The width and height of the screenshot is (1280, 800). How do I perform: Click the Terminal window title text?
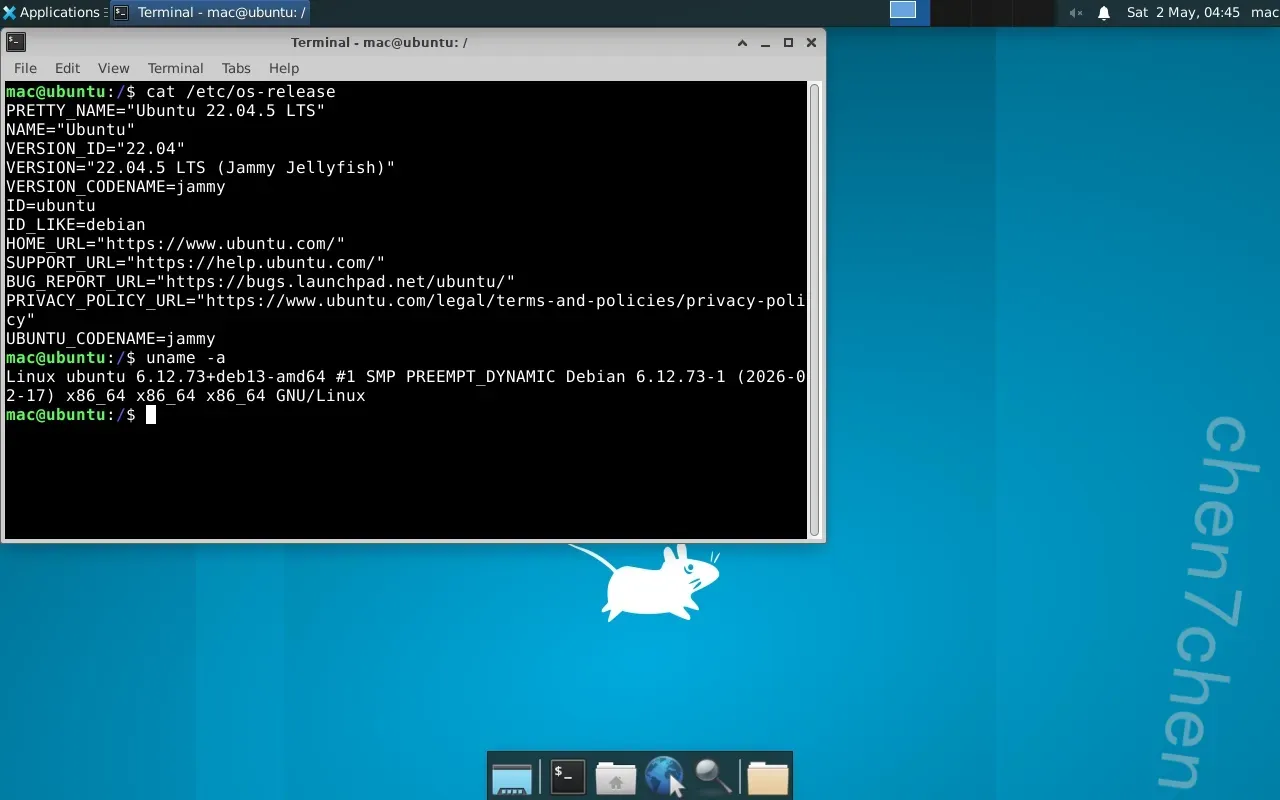tap(379, 42)
